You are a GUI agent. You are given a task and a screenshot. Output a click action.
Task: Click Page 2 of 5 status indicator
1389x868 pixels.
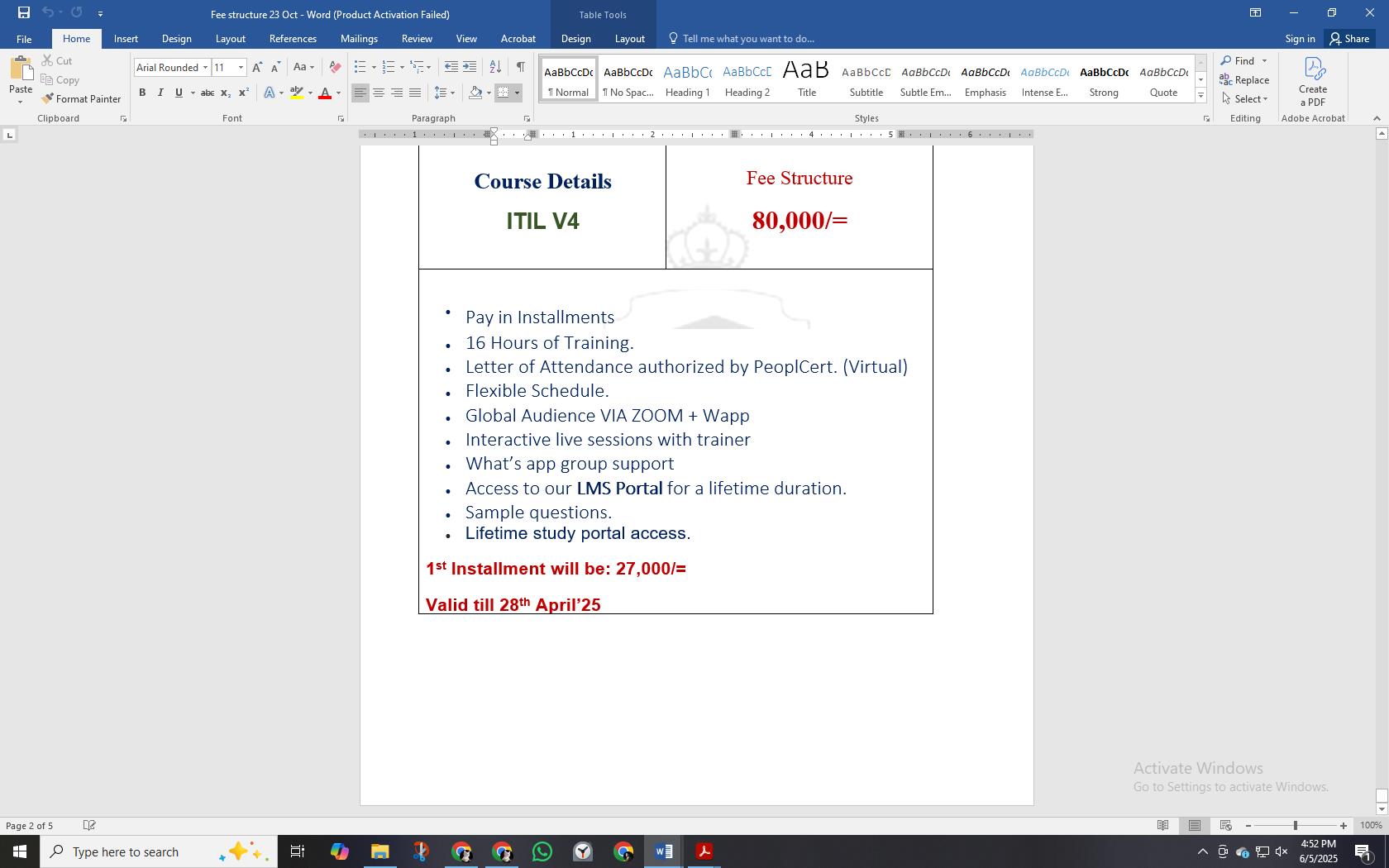click(x=30, y=825)
